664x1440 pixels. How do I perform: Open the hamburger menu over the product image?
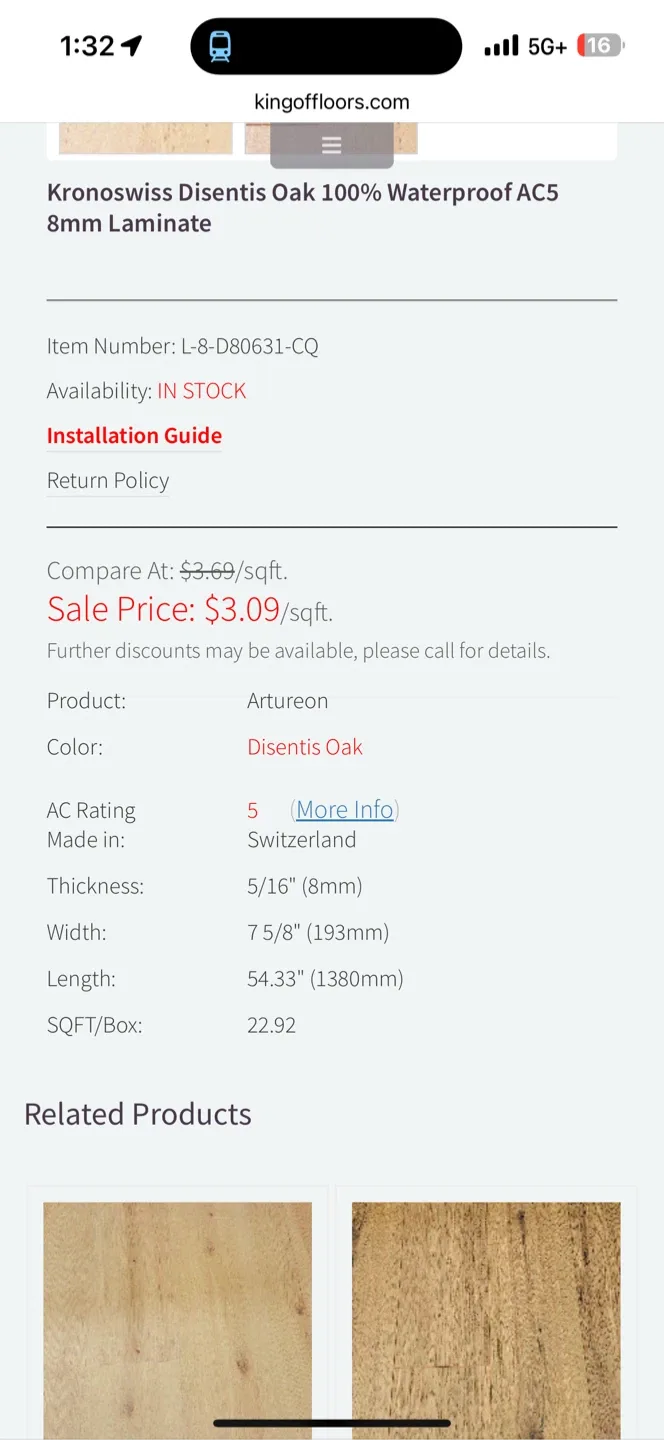pos(331,144)
